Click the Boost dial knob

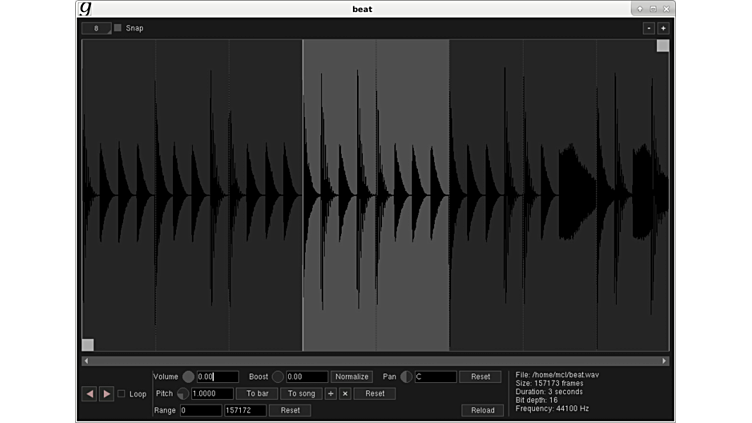[x=278, y=377]
